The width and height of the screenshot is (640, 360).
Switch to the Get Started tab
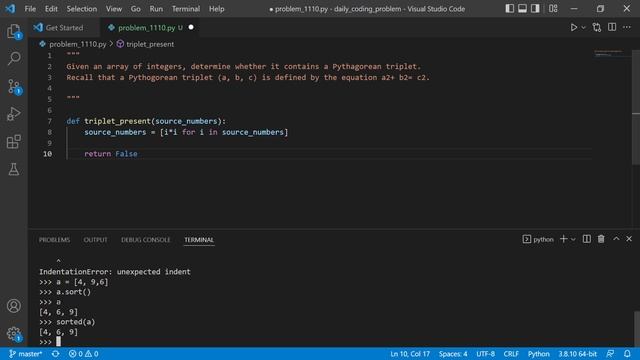(x=64, y=28)
